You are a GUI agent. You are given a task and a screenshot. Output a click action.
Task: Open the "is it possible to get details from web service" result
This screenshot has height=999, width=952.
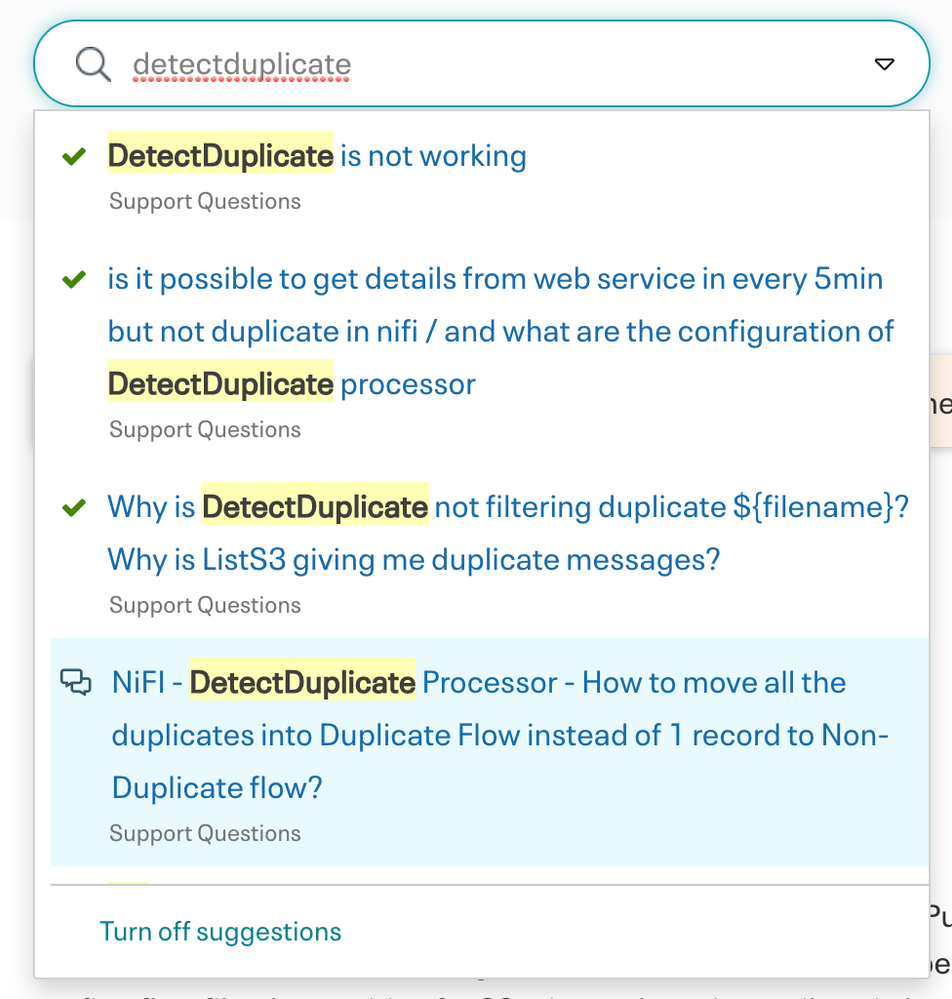coord(501,331)
